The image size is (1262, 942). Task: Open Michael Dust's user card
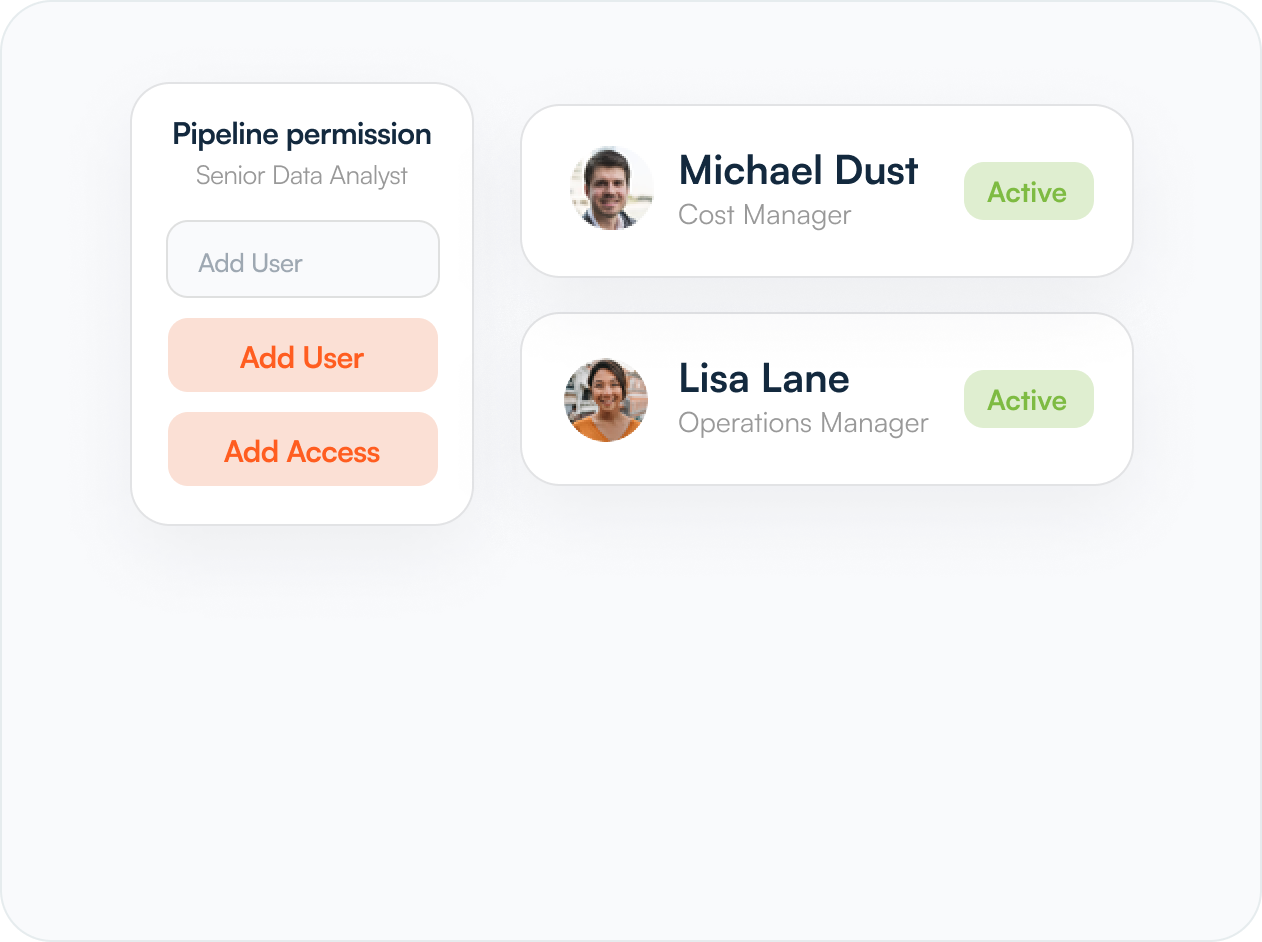(x=826, y=191)
